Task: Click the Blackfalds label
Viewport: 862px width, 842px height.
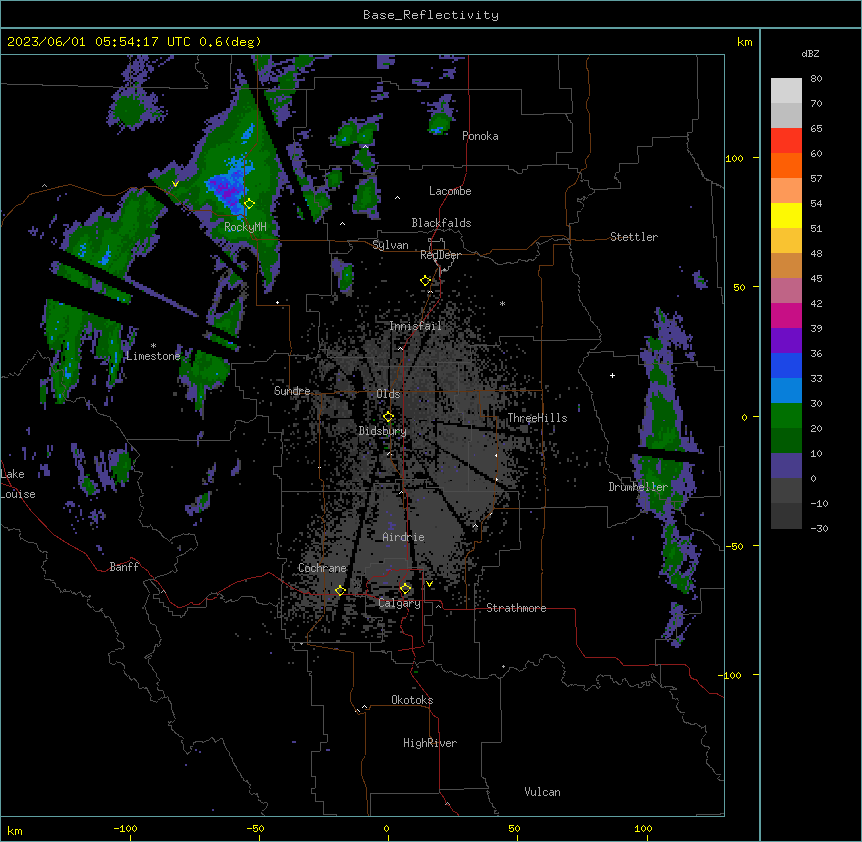Action: pos(441,223)
